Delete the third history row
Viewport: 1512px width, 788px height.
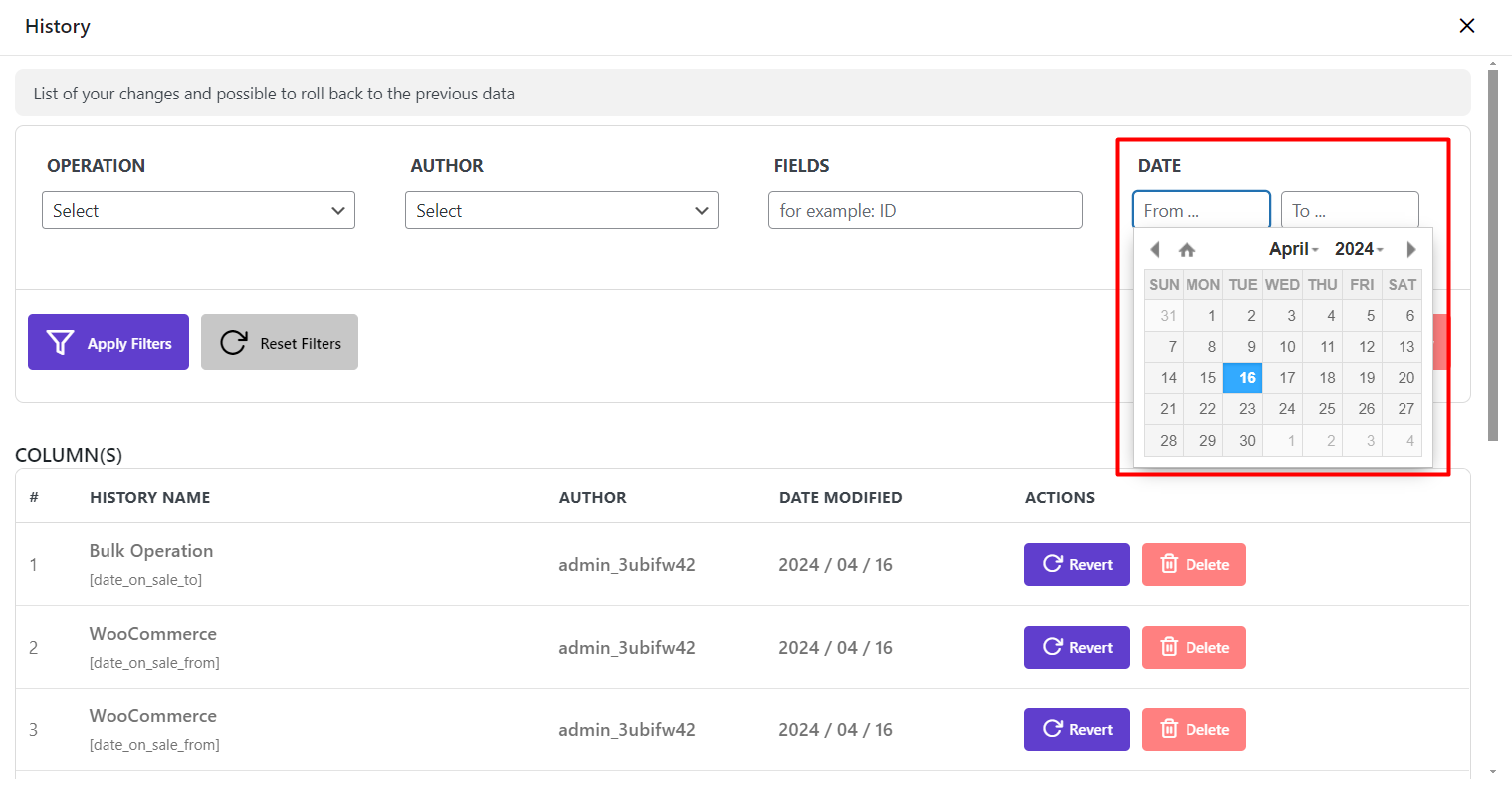1193,729
